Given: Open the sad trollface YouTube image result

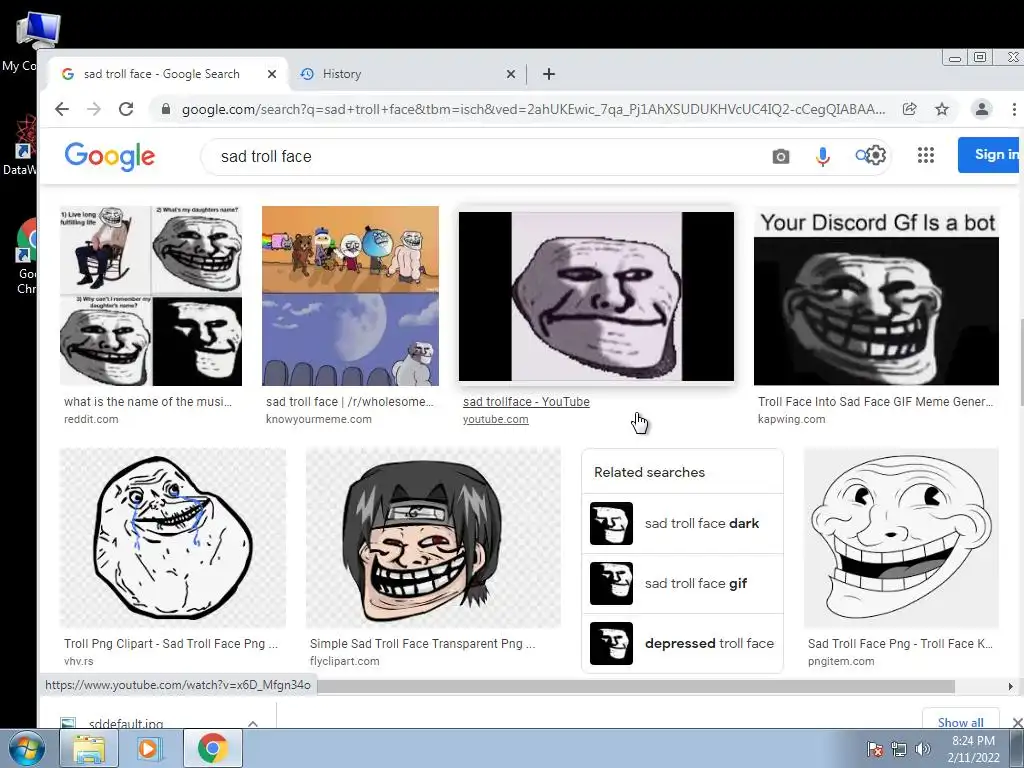Looking at the screenshot, I should (596, 296).
